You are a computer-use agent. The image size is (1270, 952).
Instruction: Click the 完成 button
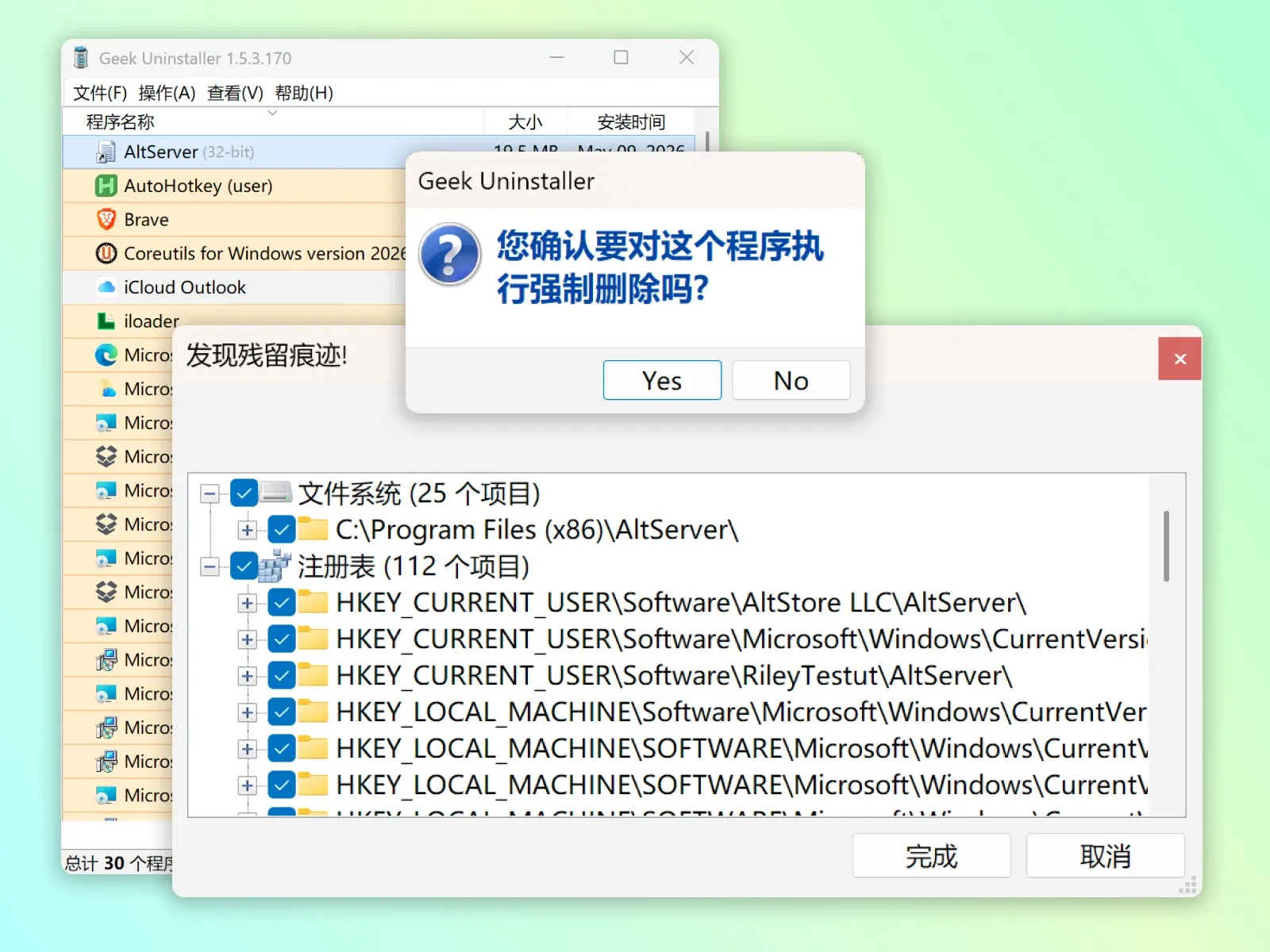point(931,855)
